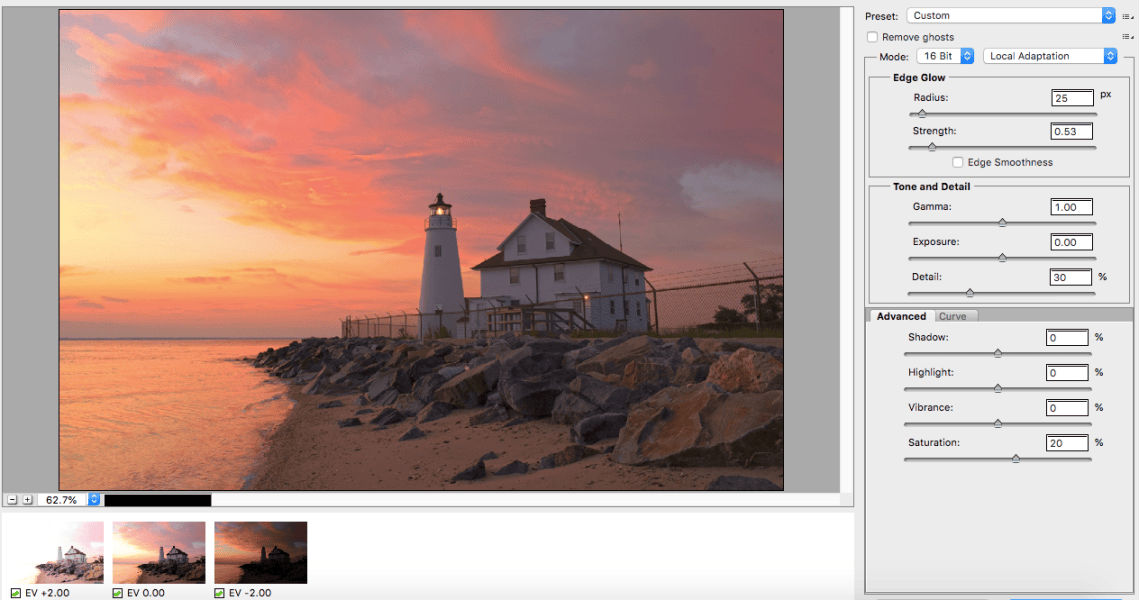The image size is (1139, 600).
Task: Click the Radius slider handle
Action: (922, 114)
